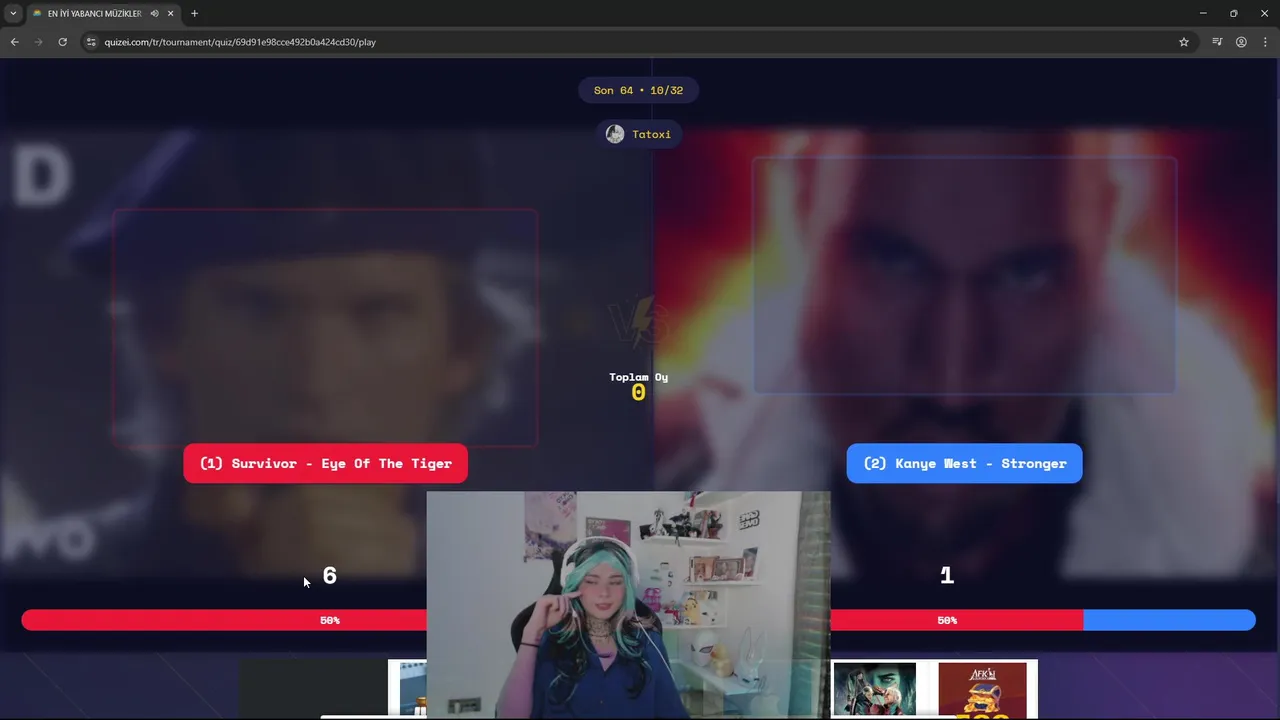Go forward to the next page
The height and width of the screenshot is (720, 1280).
(x=38, y=42)
